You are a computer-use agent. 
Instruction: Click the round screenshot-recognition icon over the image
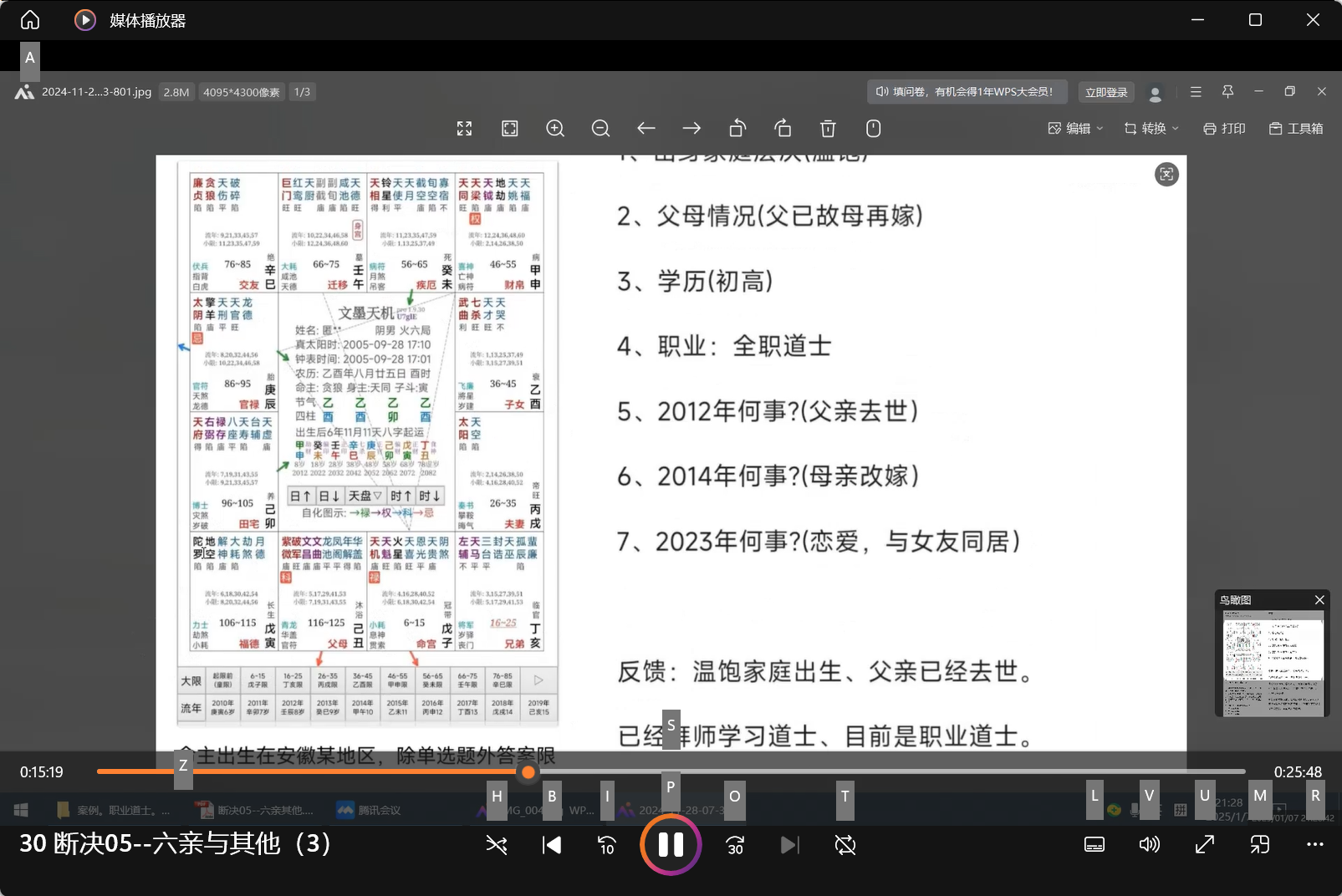pos(1166,174)
